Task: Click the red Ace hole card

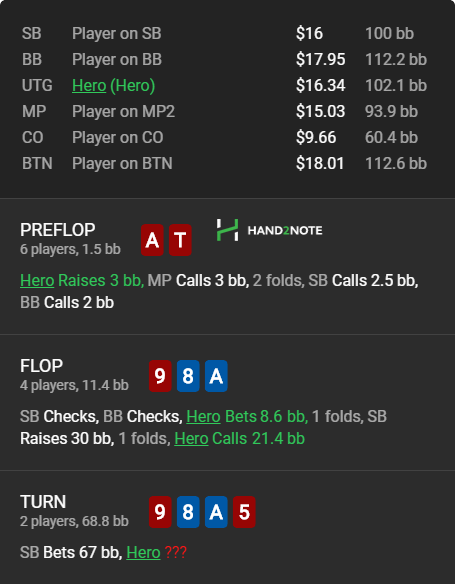Action: click(x=152, y=240)
